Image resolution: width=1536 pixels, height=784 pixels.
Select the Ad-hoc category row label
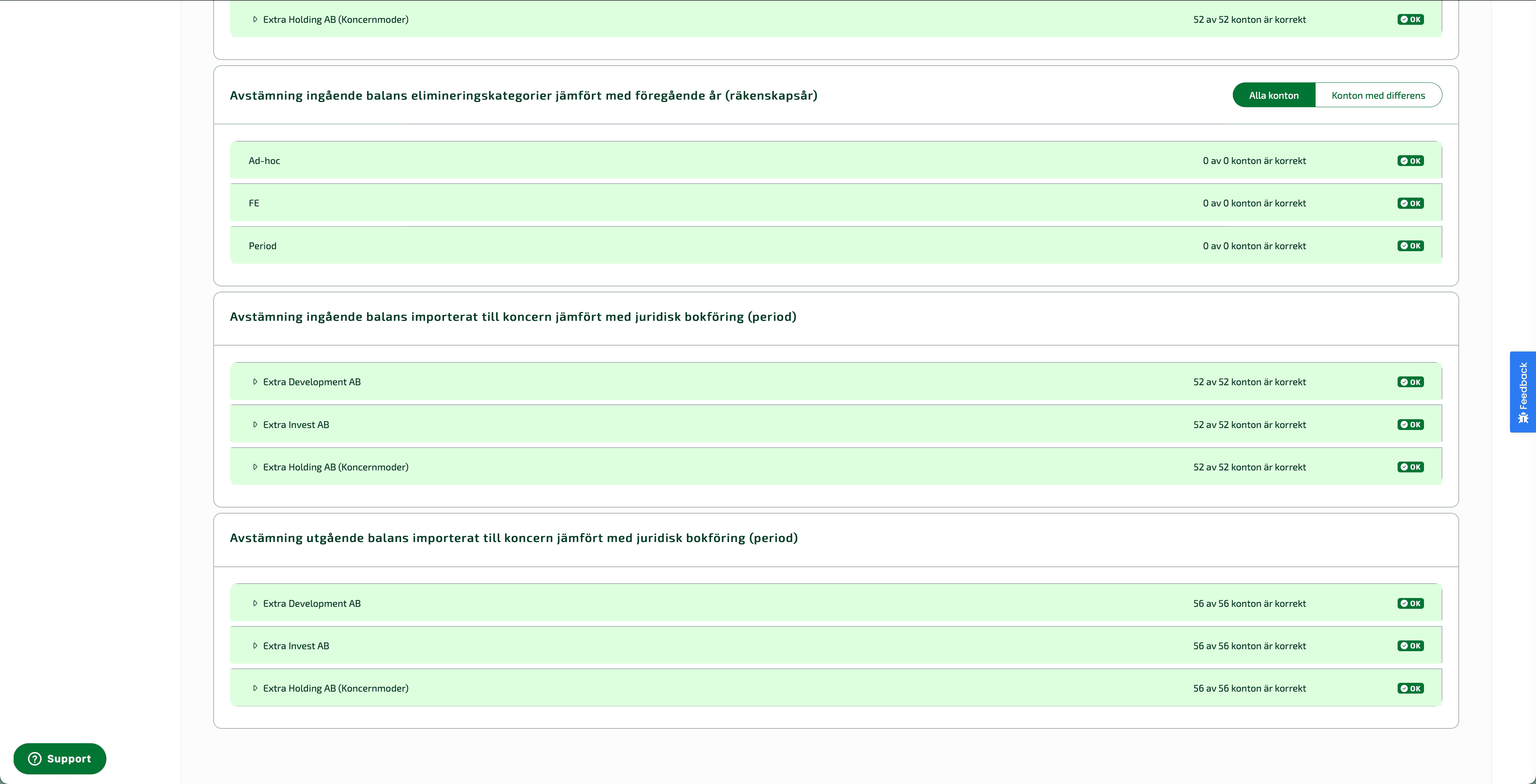point(264,161)
